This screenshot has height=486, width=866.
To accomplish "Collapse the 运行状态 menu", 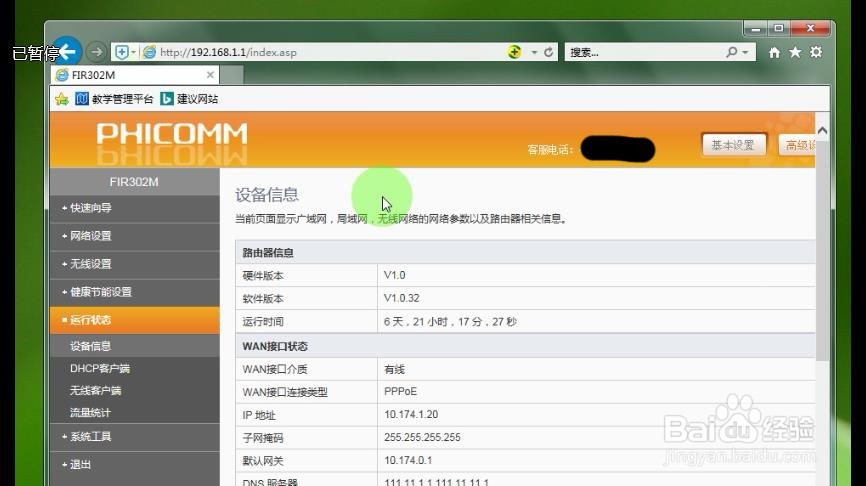I will [x=134, y=320].
